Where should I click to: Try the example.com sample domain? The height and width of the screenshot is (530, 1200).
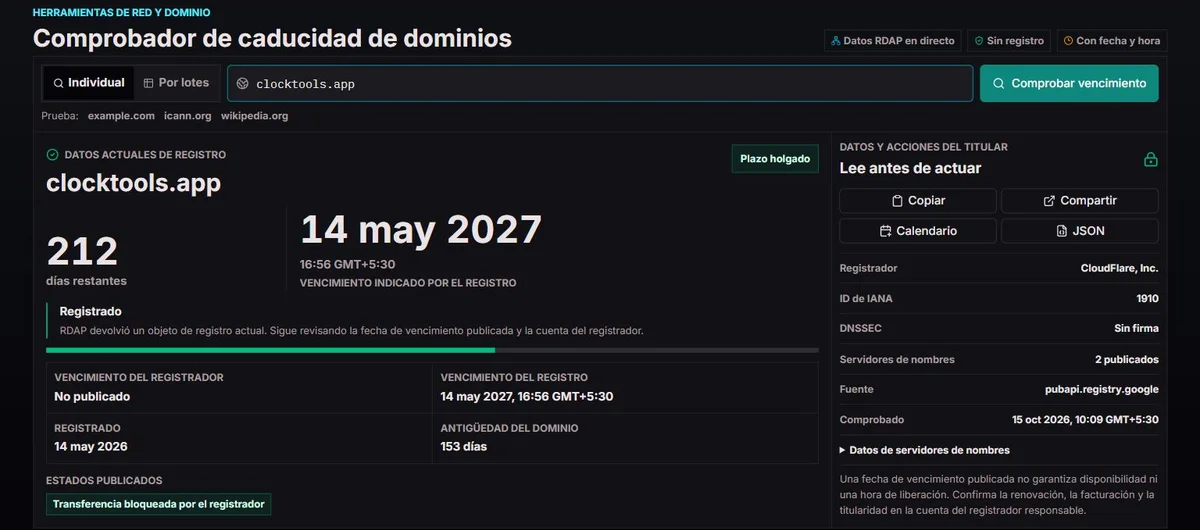121,116
